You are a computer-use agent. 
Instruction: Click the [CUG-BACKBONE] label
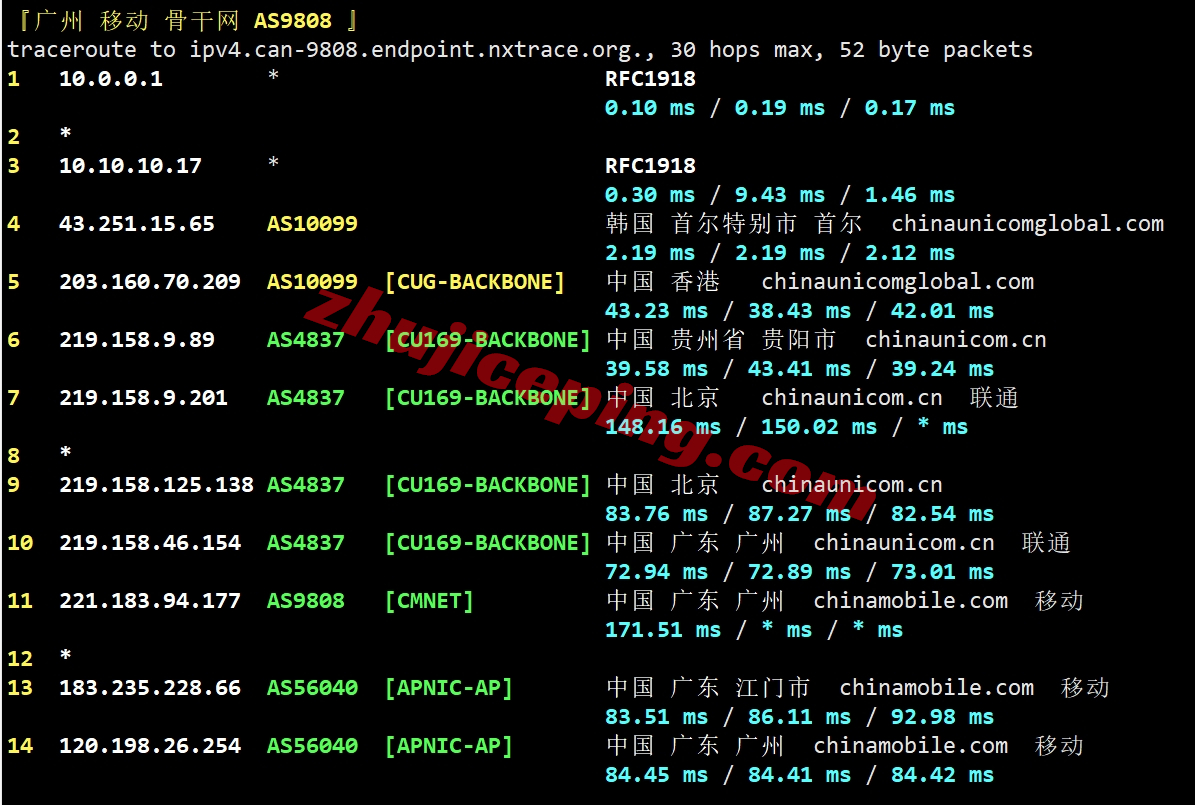pos(475,282)
